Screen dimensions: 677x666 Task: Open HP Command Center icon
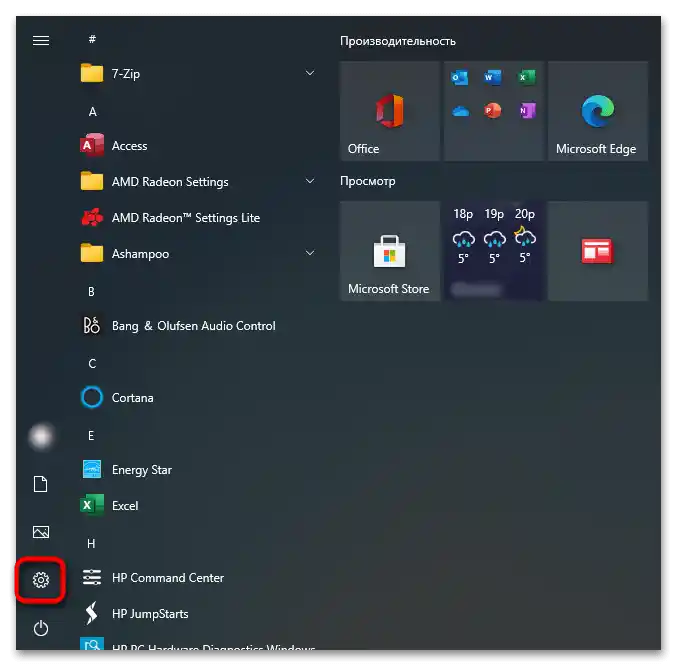92,577
